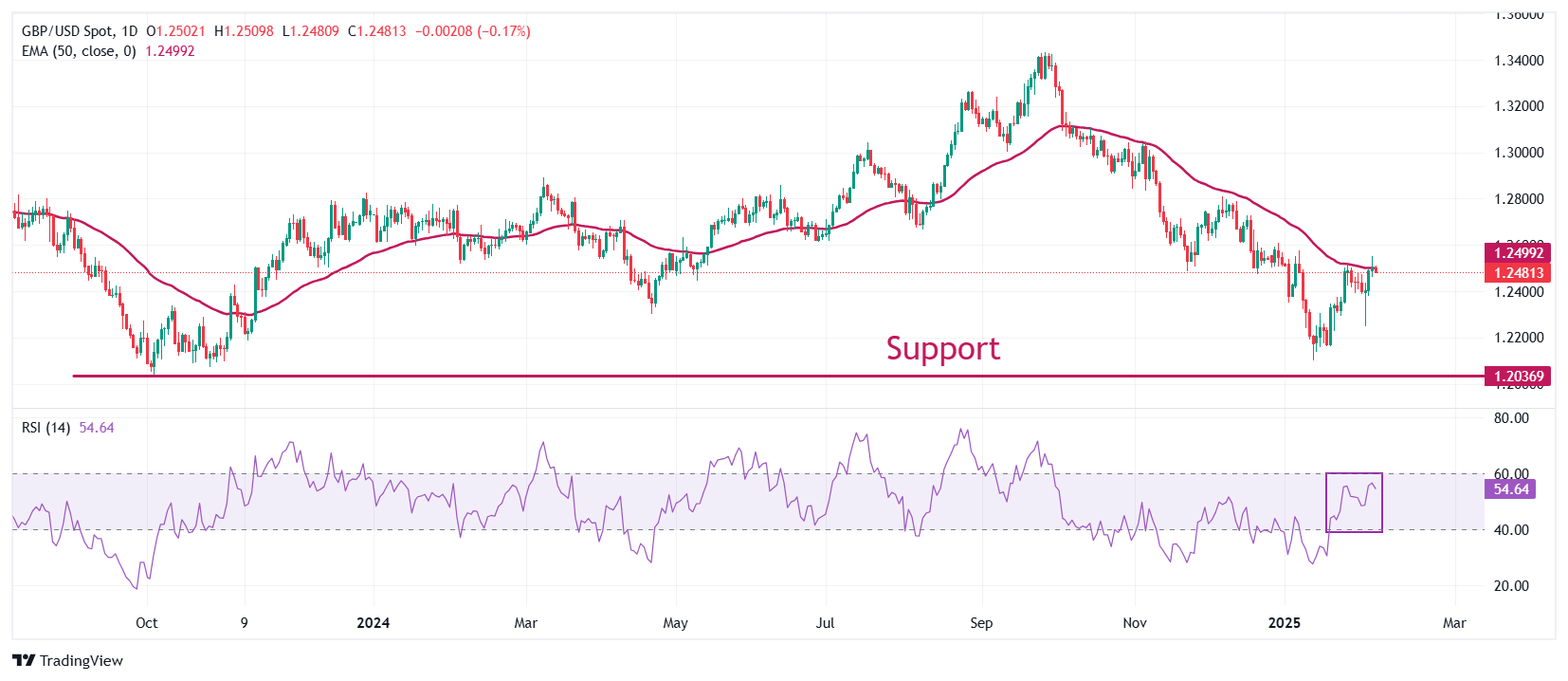The width and height of the screenshot is (1568, 681).
Task: Click the Jul label on the time axis
Action: (x=825, y=623)
